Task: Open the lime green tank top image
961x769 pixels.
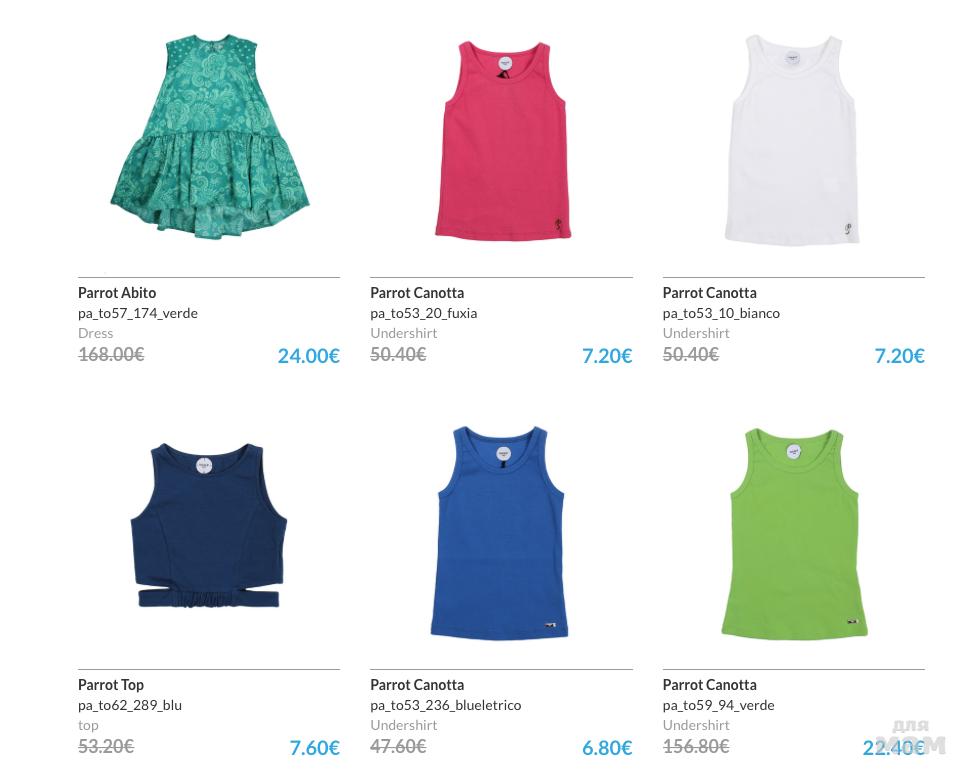Action: point(794,534)
